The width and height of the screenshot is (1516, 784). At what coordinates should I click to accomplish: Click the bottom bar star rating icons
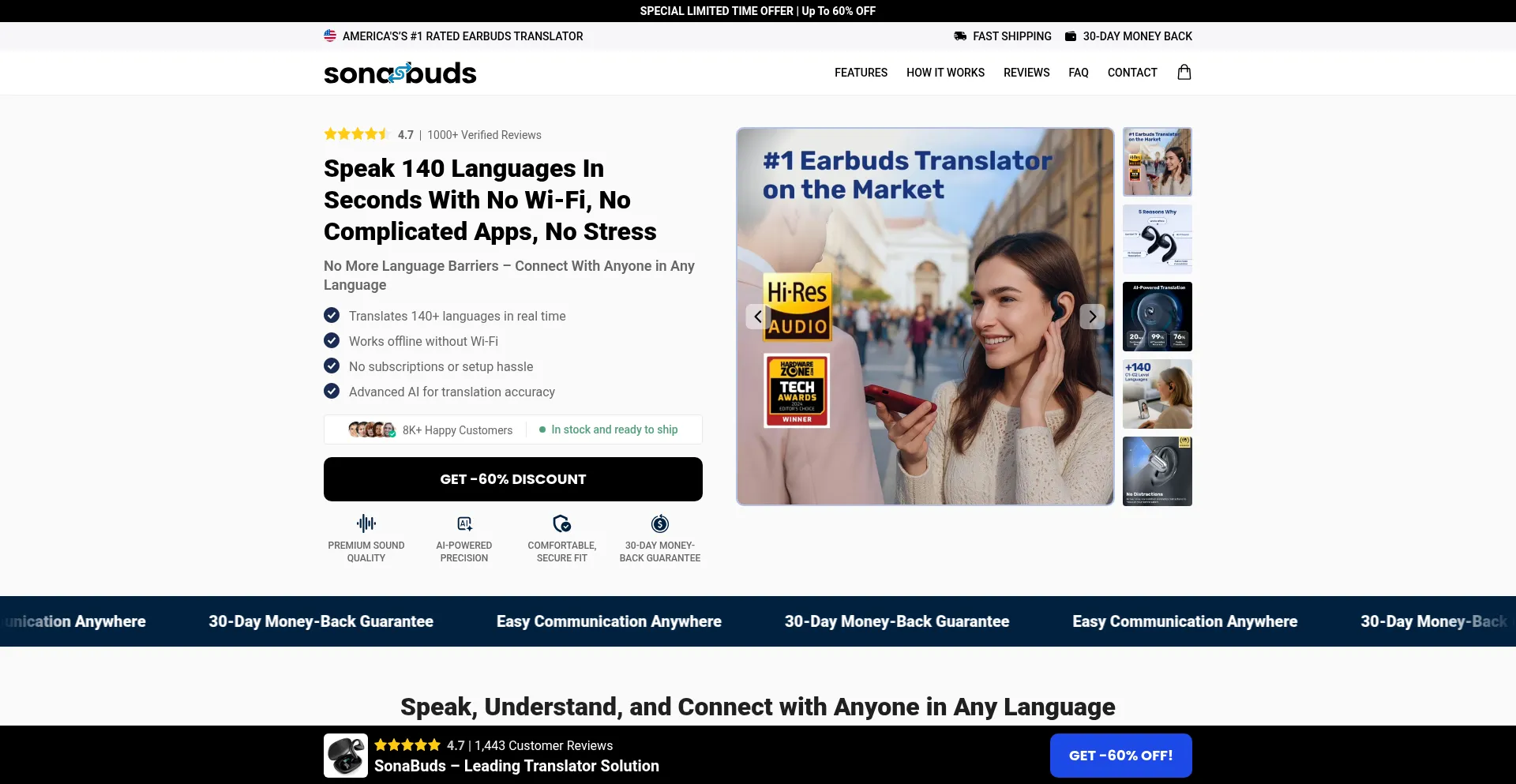pos(407,745)
